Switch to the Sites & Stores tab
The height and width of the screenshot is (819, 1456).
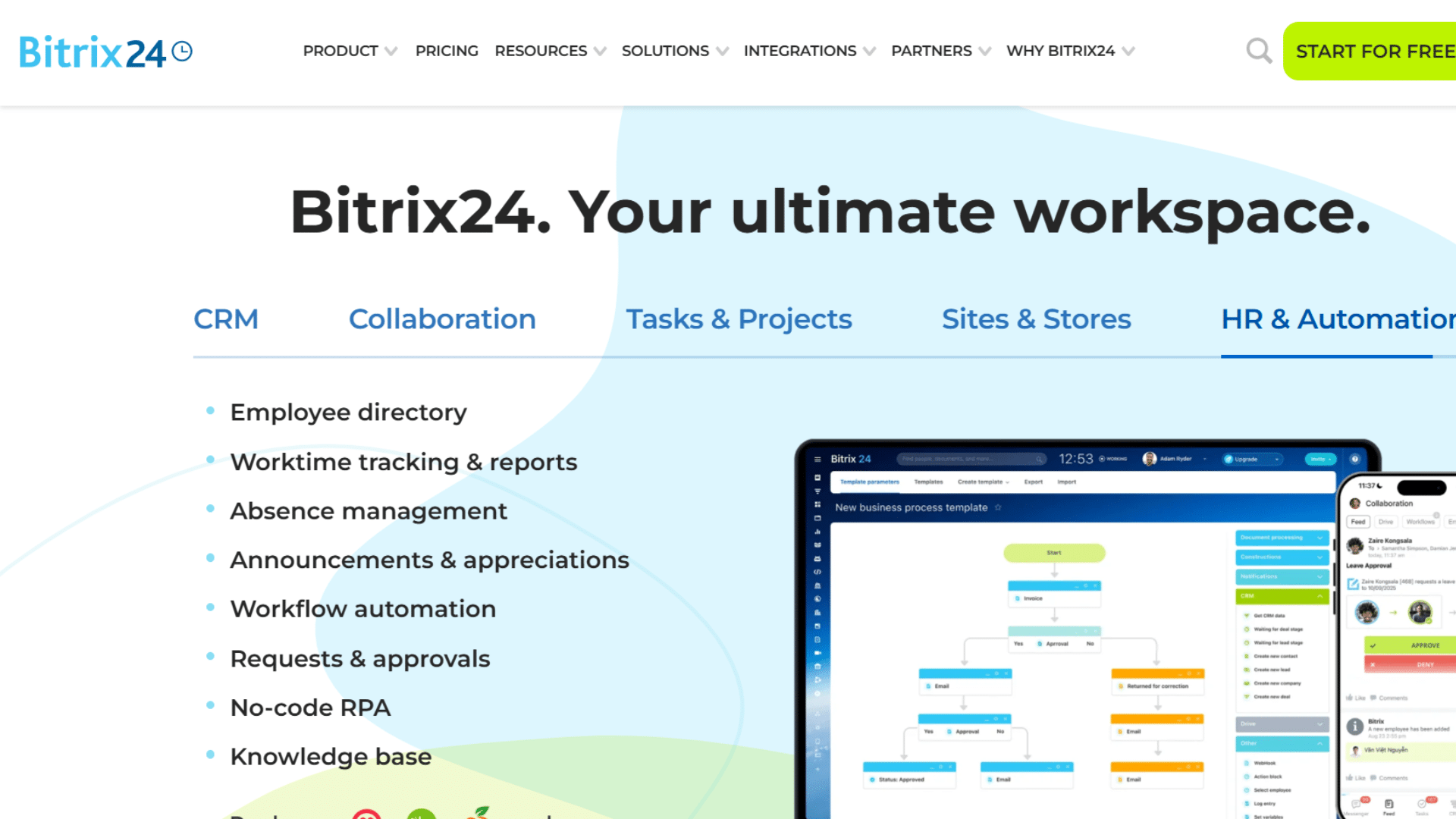tap(1036, 319)
